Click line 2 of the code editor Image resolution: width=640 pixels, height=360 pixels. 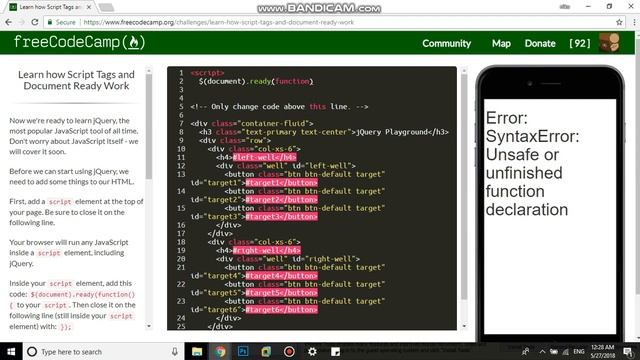(256, 81)
